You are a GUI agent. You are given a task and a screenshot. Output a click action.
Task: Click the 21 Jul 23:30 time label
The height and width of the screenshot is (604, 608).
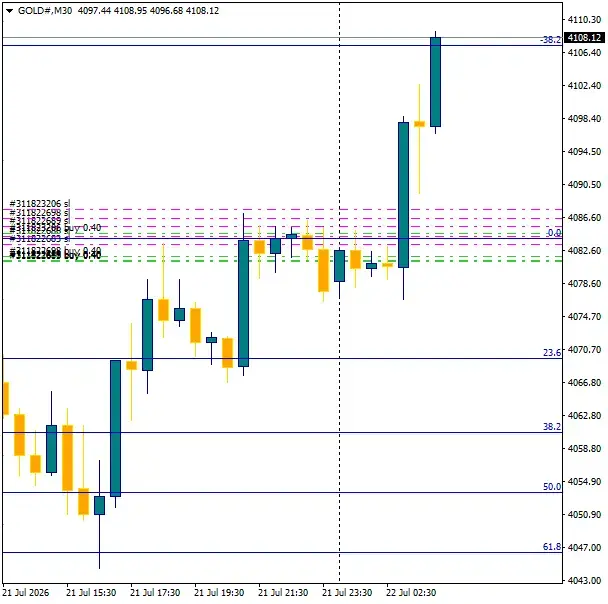point(347,593)
